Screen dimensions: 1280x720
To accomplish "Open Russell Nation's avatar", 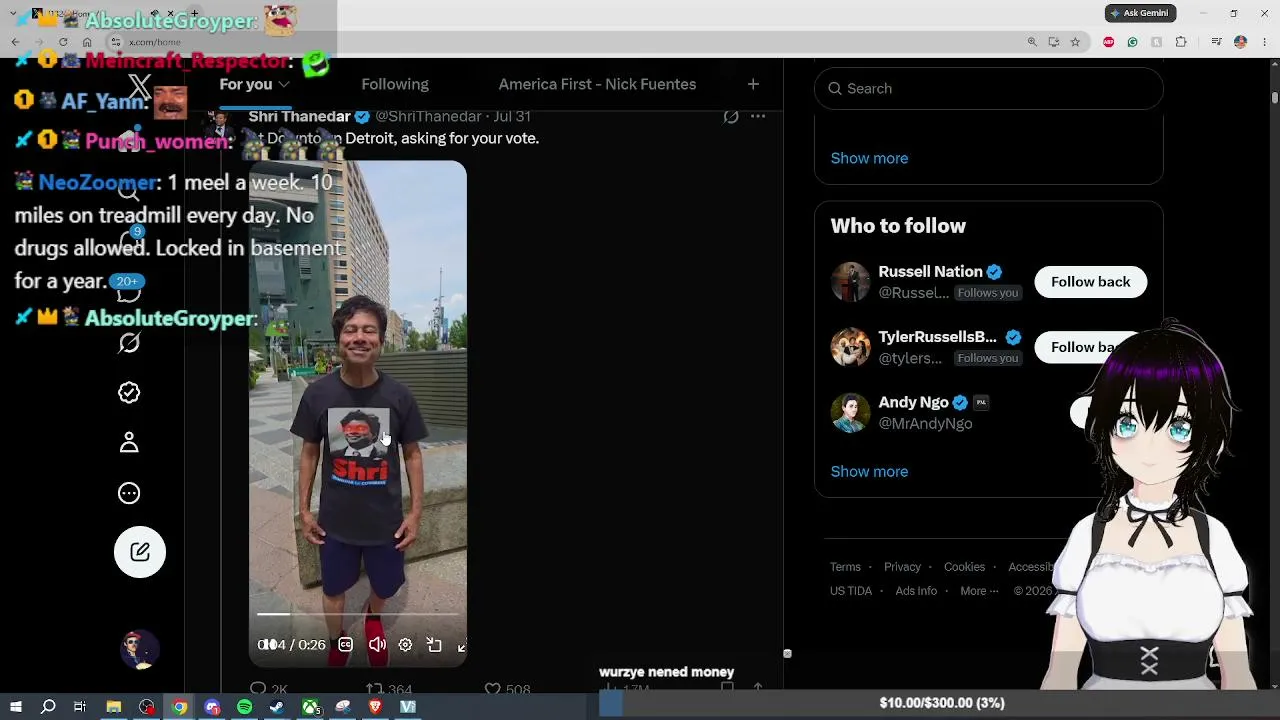I will click(x=850, y=282).
